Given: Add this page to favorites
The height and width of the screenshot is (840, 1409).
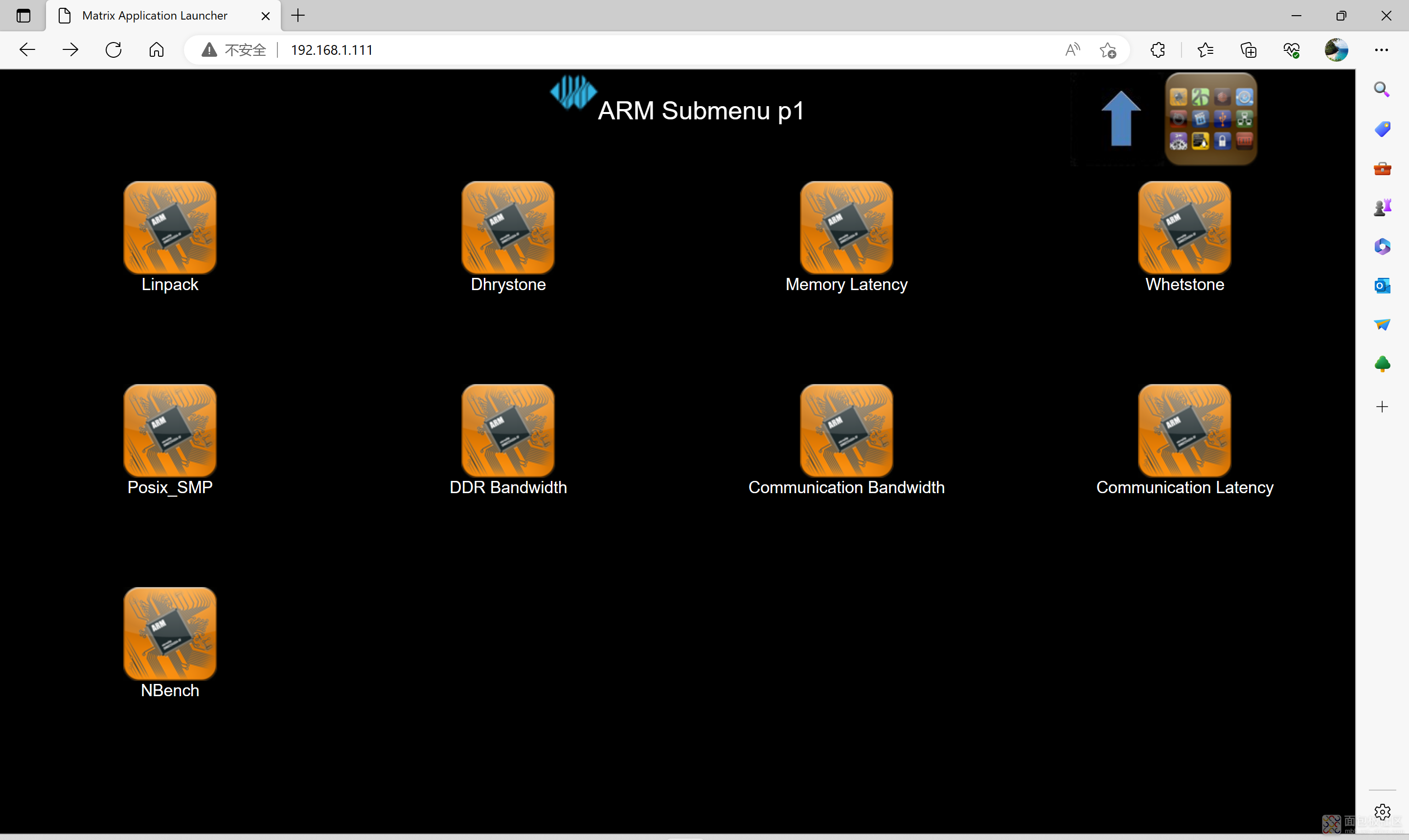Looking at the screenshot, I should click(x=1108, y=50).
